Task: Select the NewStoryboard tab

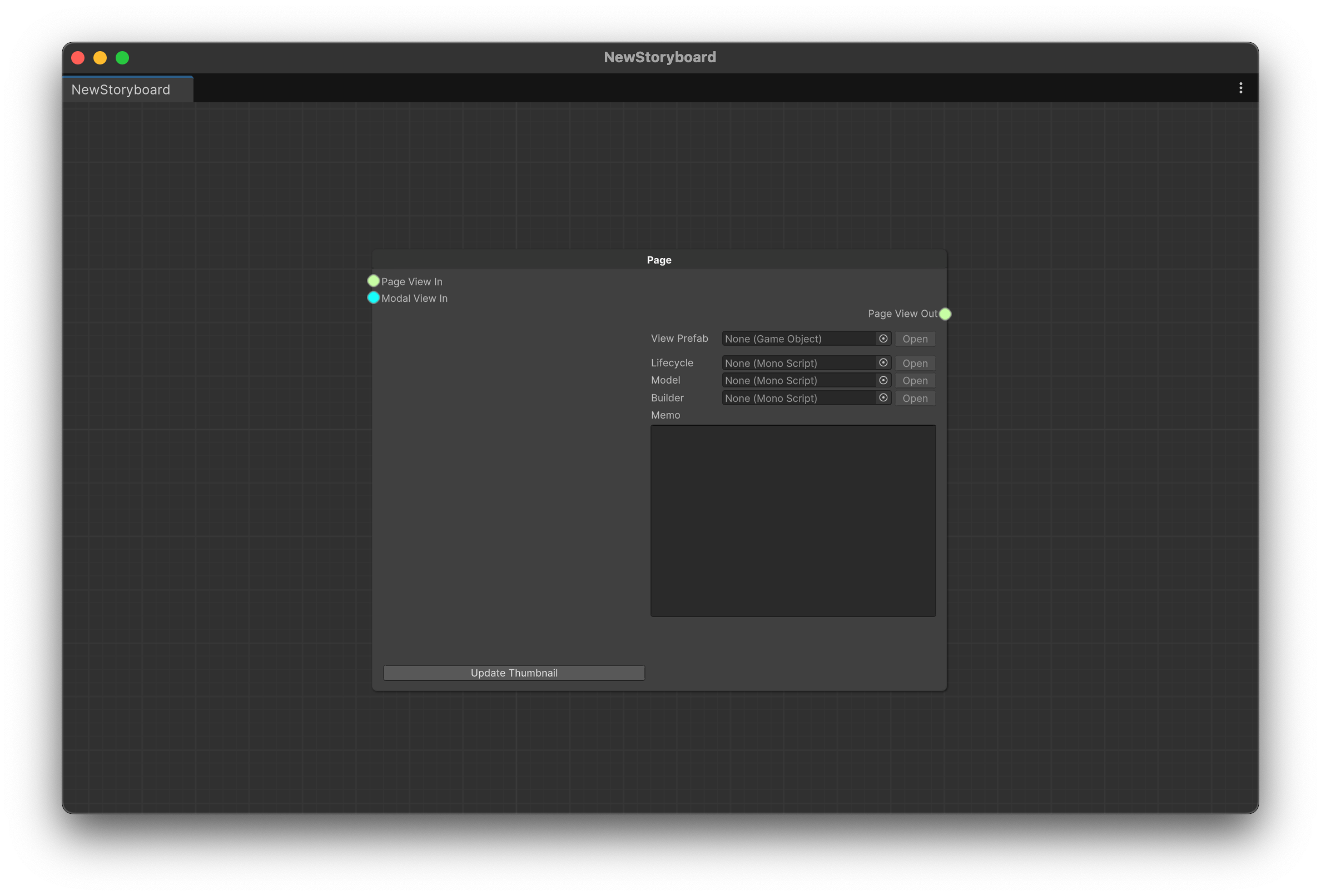Action: 121,90
